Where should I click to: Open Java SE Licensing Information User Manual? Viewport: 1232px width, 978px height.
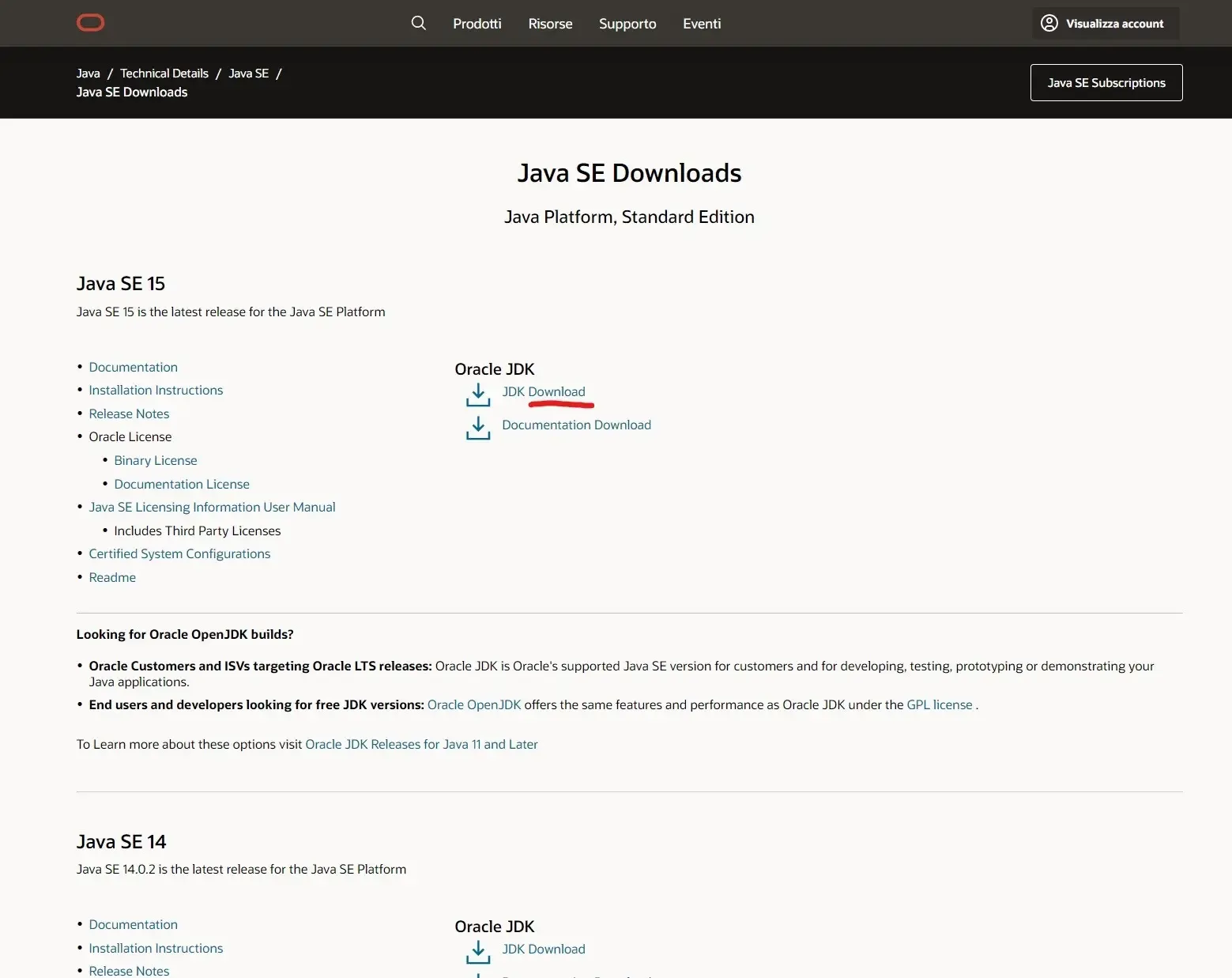[212, 508]
